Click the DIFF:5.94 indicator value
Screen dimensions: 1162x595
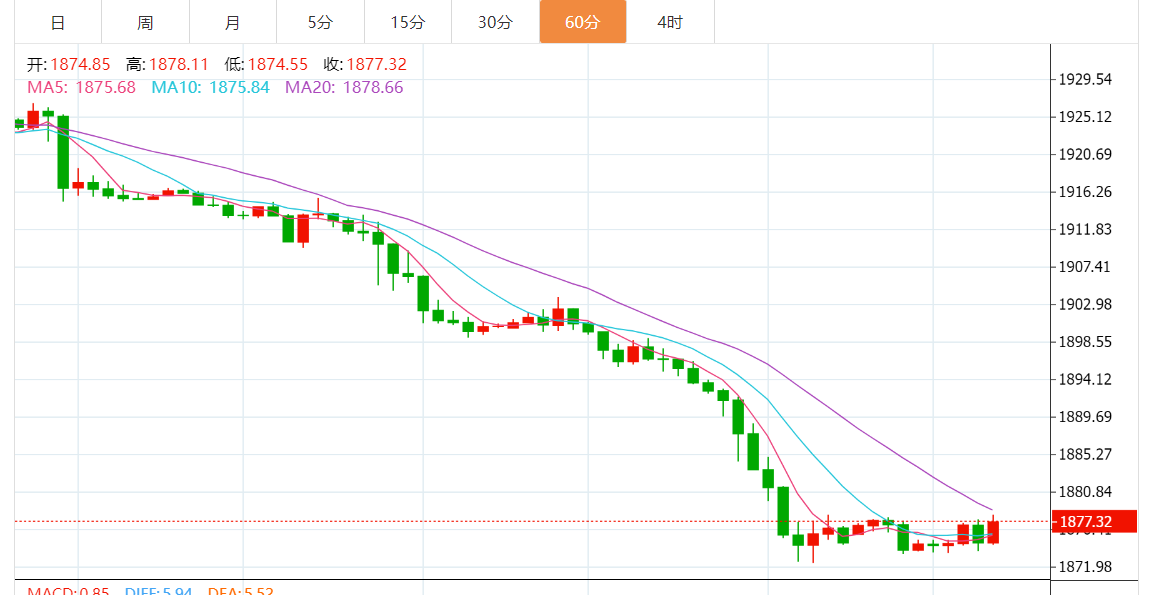click(x=159, y=591)
